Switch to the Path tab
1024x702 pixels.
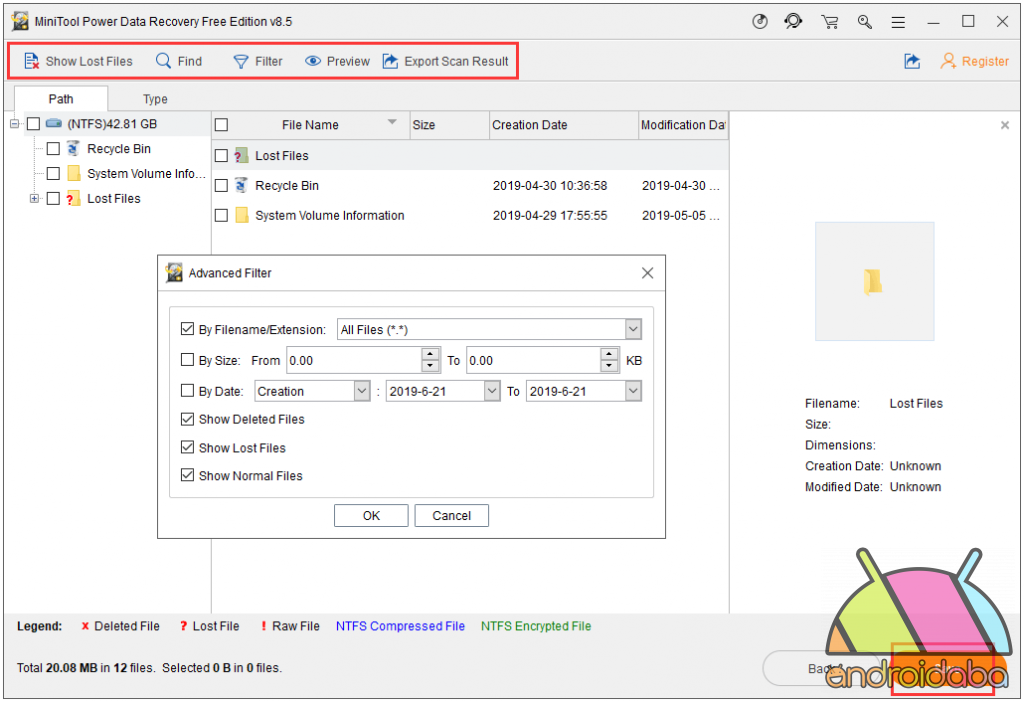click(61, 99)
